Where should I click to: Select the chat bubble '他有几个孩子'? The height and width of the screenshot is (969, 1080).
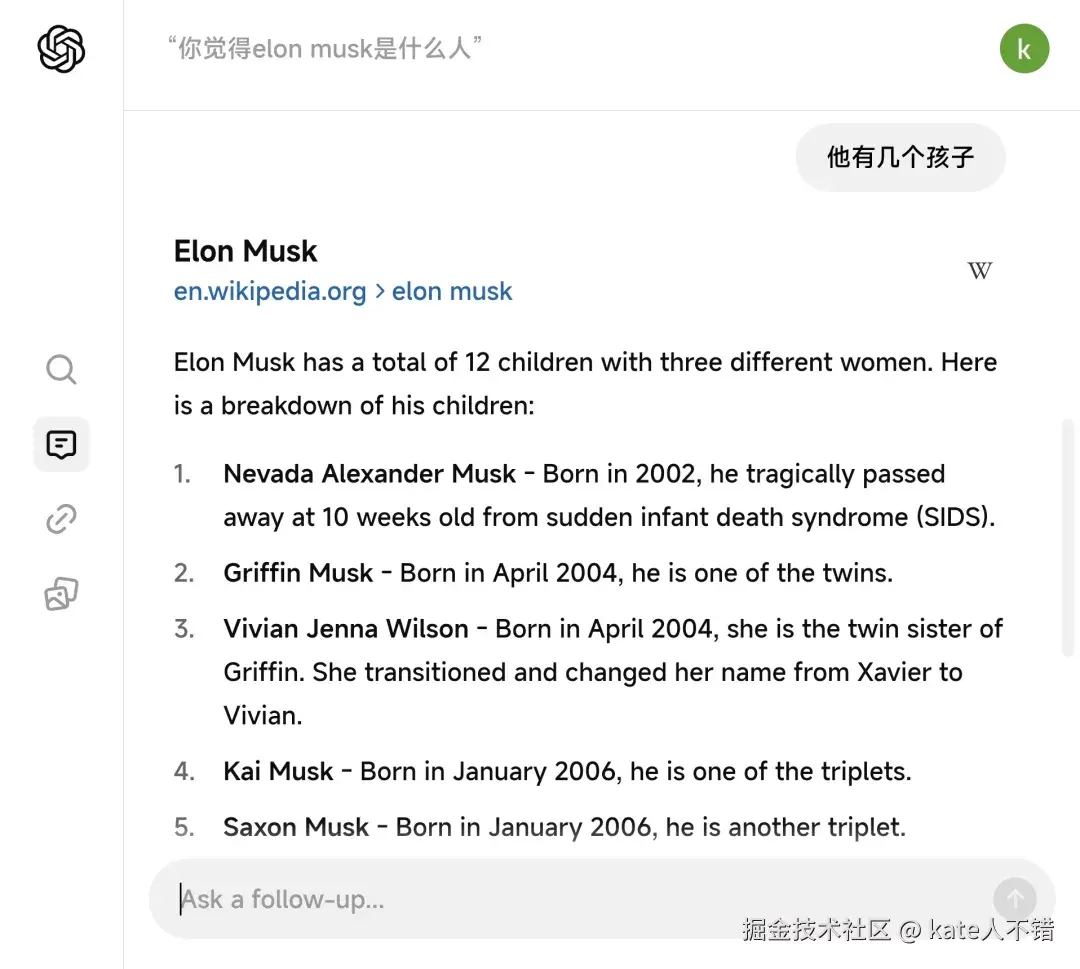pos(899,157)
